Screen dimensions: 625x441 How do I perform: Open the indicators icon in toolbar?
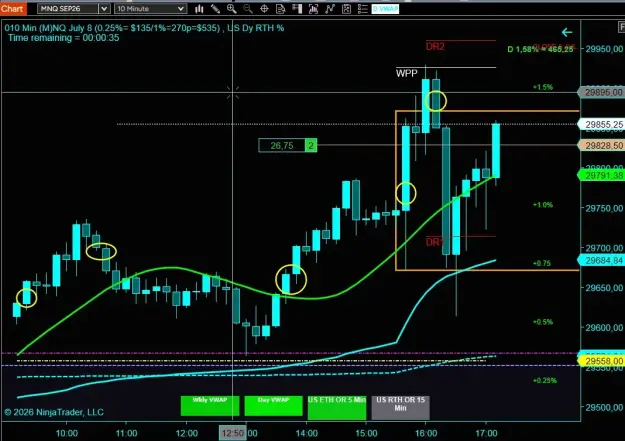point(313,9)
